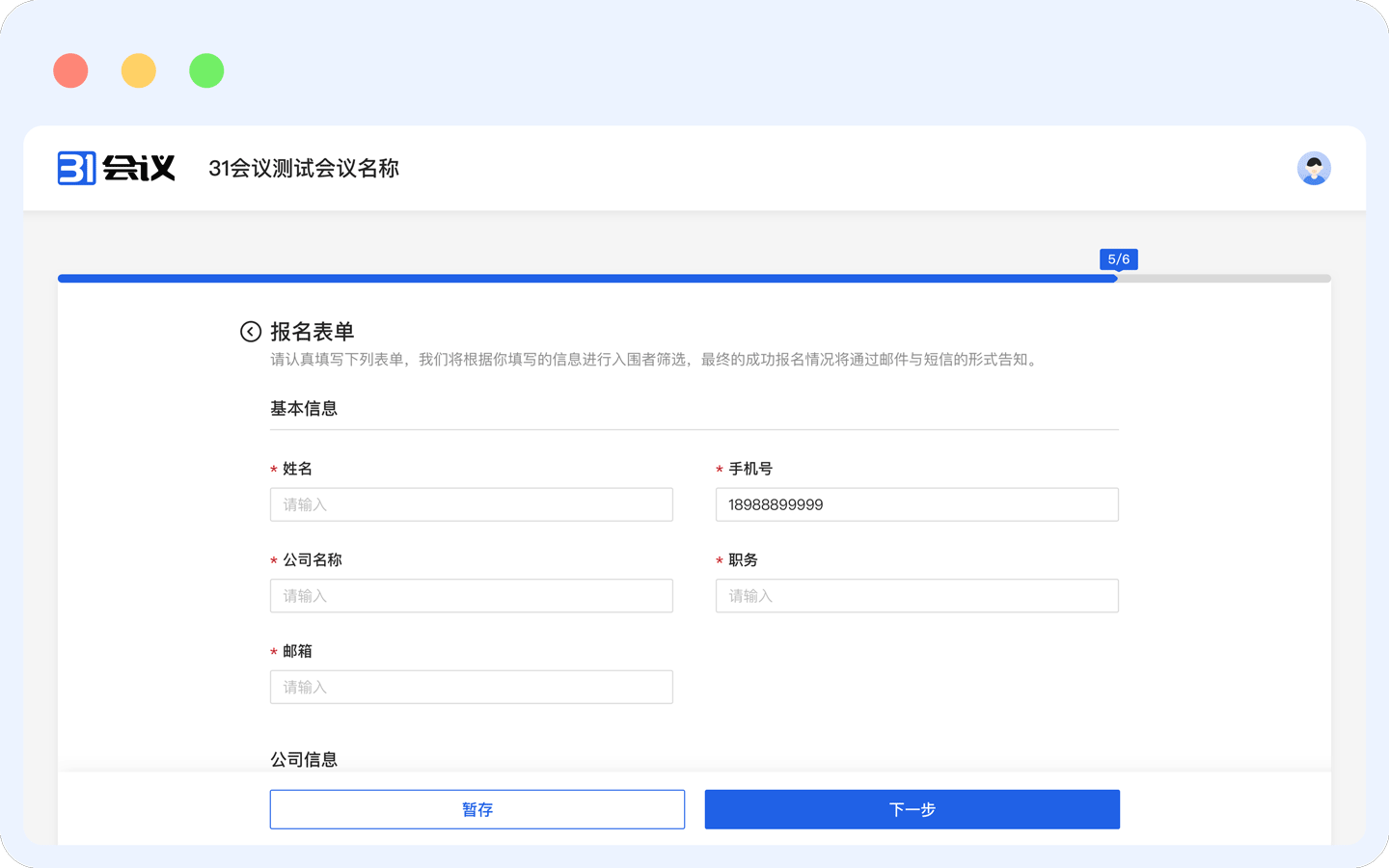Click the back arrow beside 报名表单

click(x=251, y=332)
